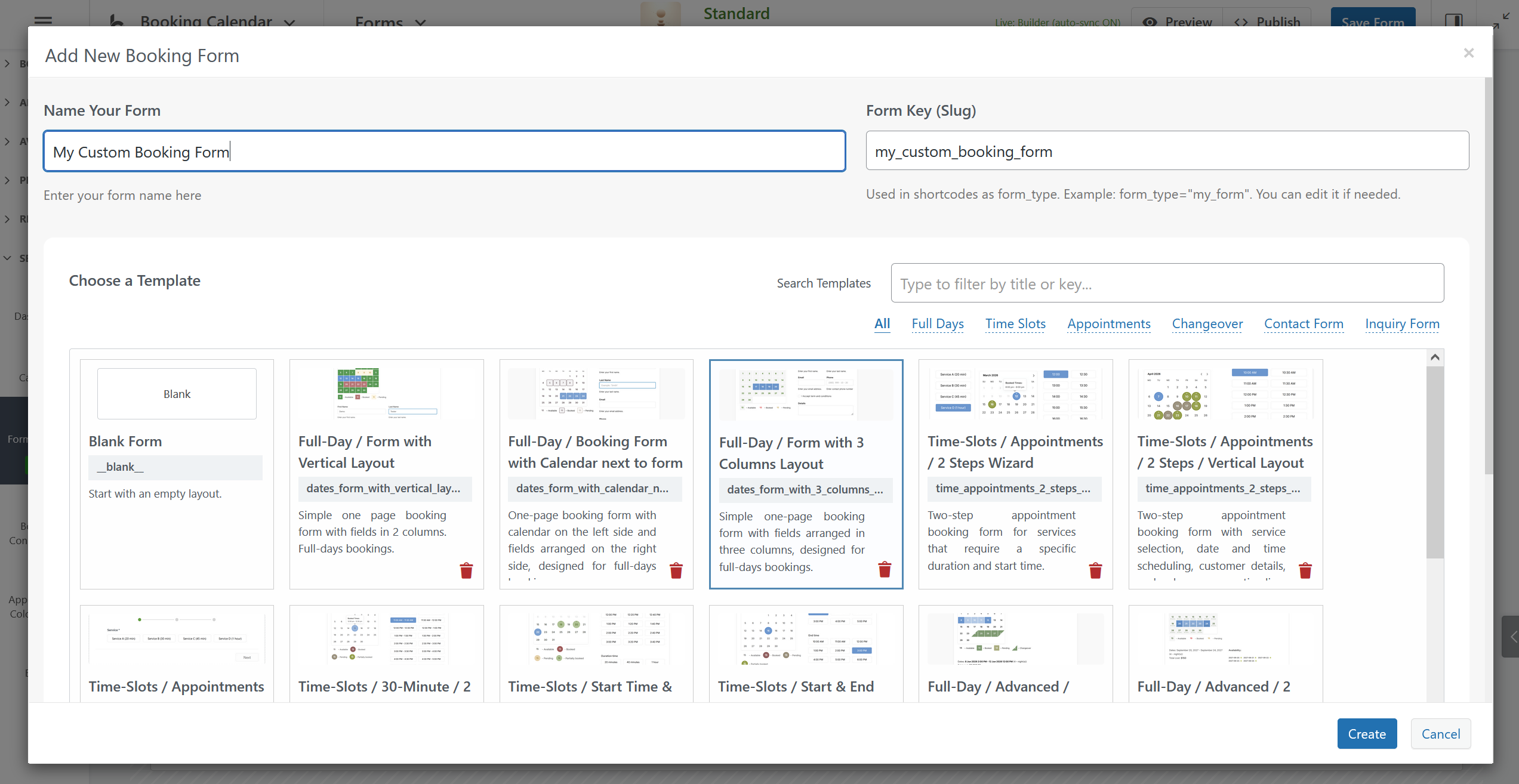Show Appointments templates
This screenshot has width=1519, height=784.
[1108, 323]
